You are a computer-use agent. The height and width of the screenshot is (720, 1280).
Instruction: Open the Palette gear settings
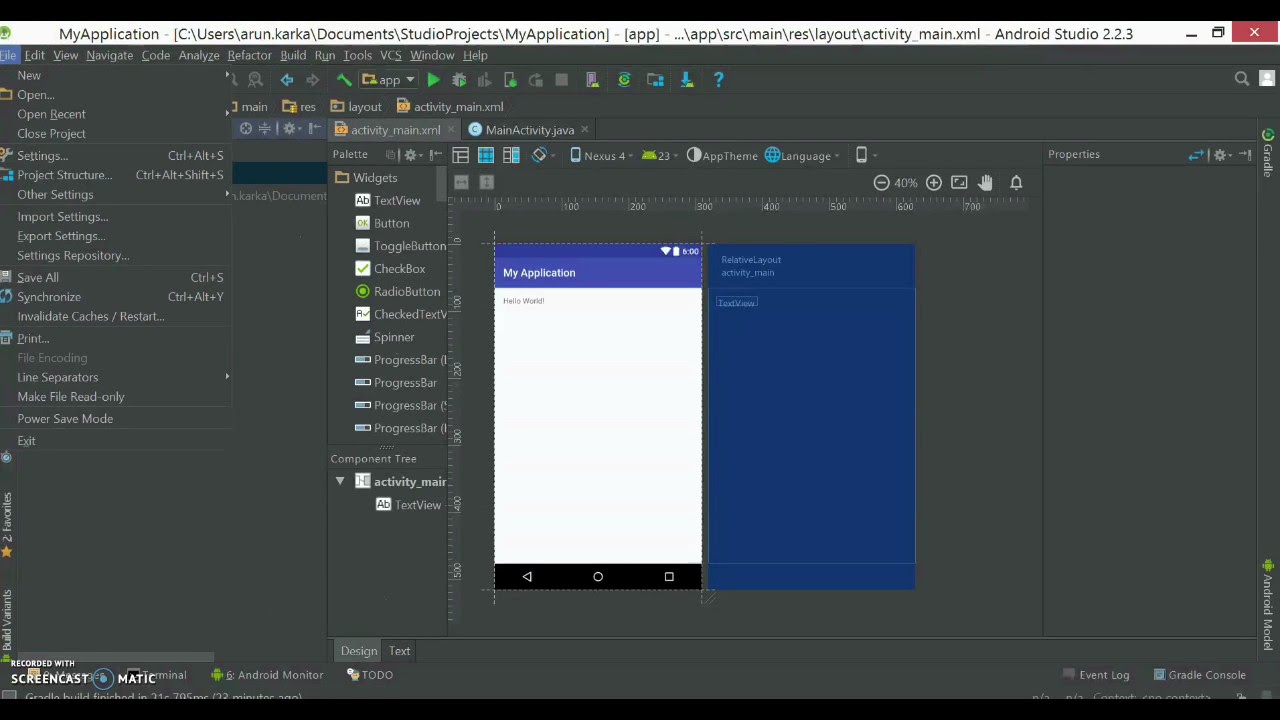click(413, 155)
